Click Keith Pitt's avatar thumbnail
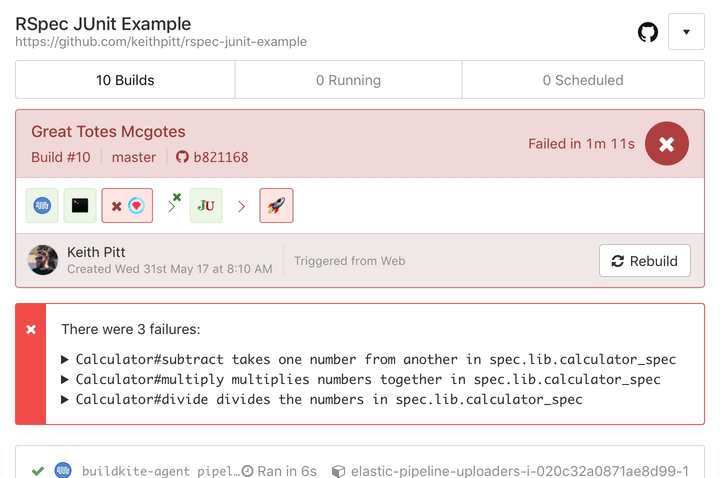Image resolution: width=720 pixels, height=478 pixels. [43, 260]
